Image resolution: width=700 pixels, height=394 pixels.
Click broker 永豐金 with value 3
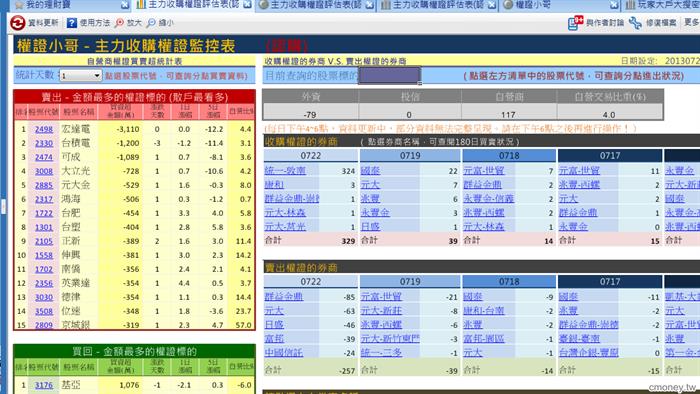pos(375,213)
